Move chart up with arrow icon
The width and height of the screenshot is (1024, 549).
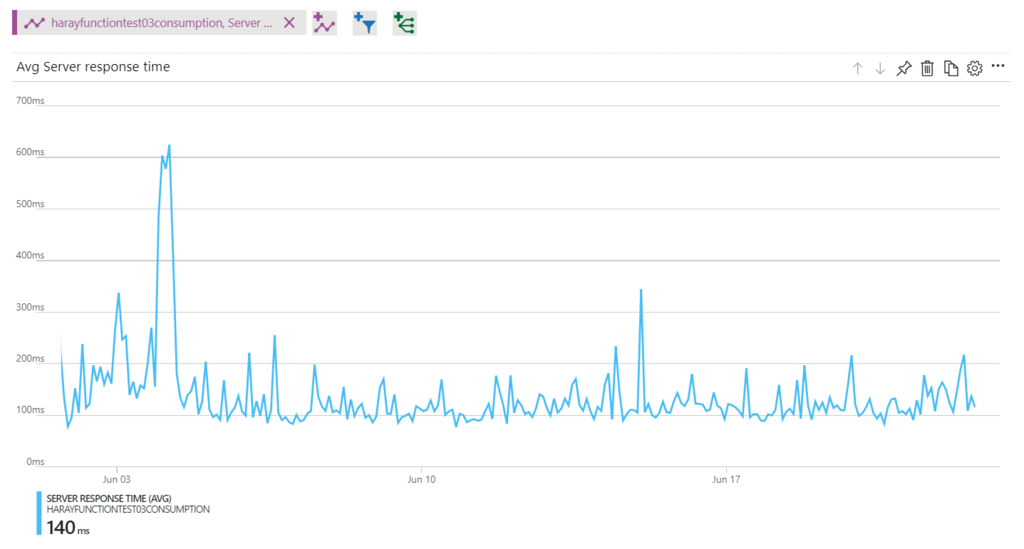pyautogui.click(x=857, y=68)
